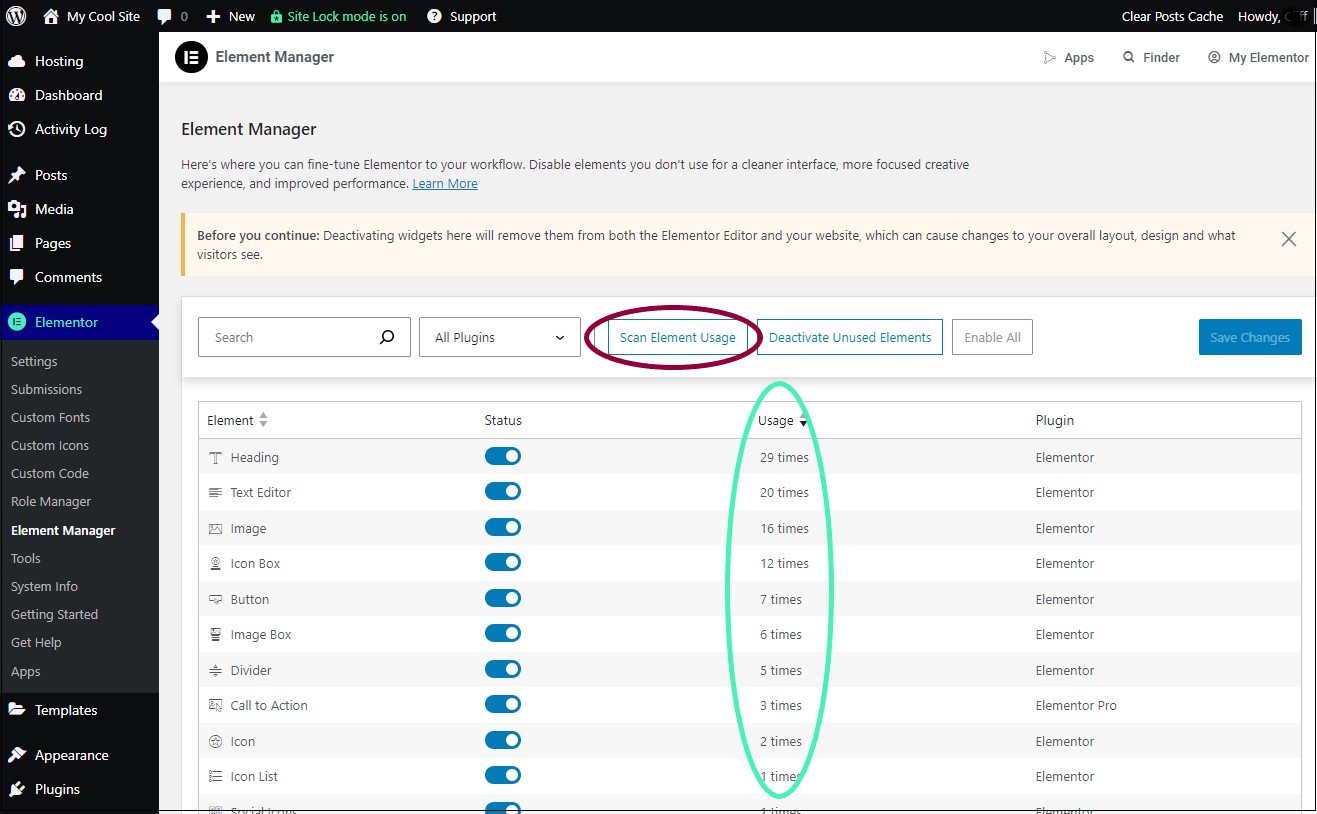
Task: Toggle the Icon List element status
Action: (x=503, y=775)
